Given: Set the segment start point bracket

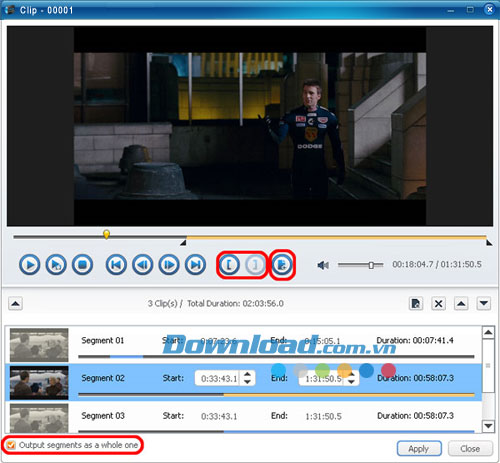Looking at the screenshot, I should (229, 265).
